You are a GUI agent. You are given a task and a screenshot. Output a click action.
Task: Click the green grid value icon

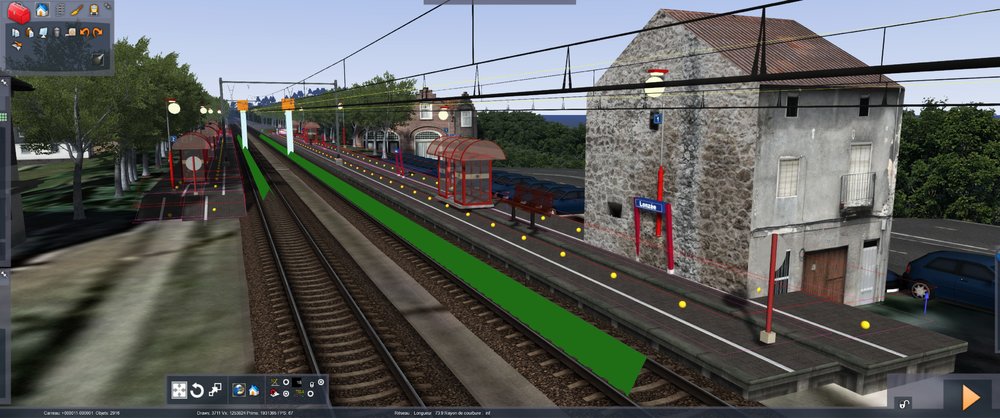click(x=298, y=393)
